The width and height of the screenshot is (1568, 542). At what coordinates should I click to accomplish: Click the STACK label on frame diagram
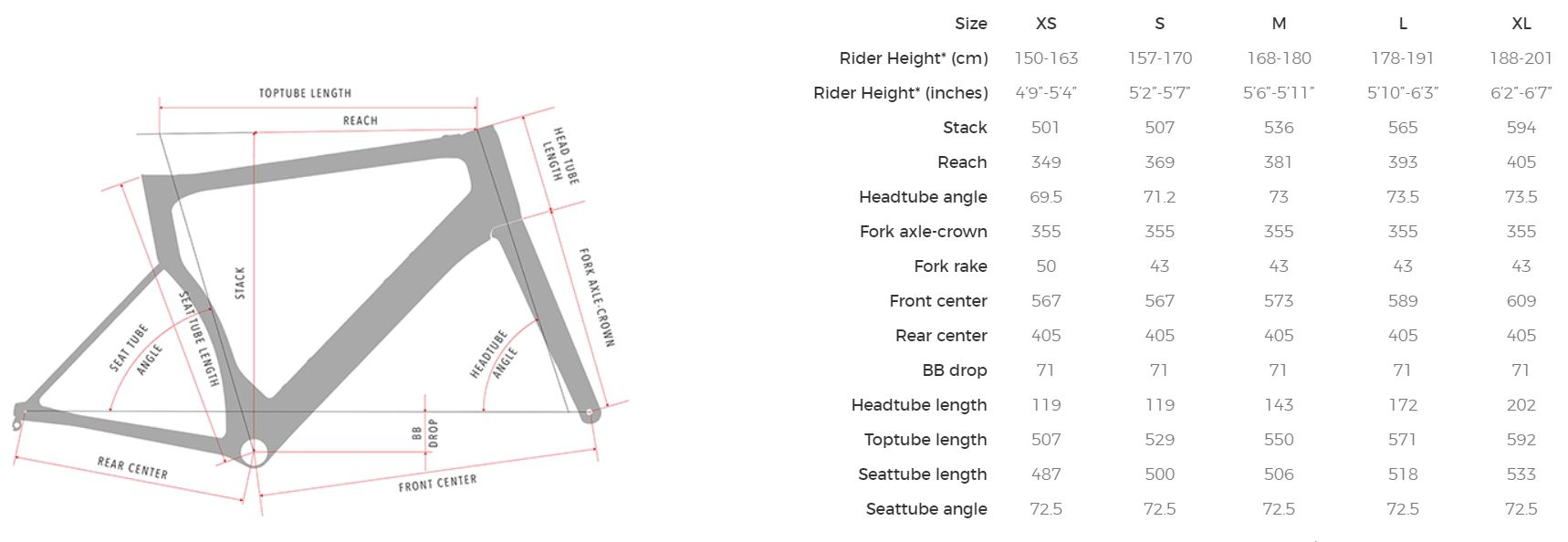(x=240, y=283)
